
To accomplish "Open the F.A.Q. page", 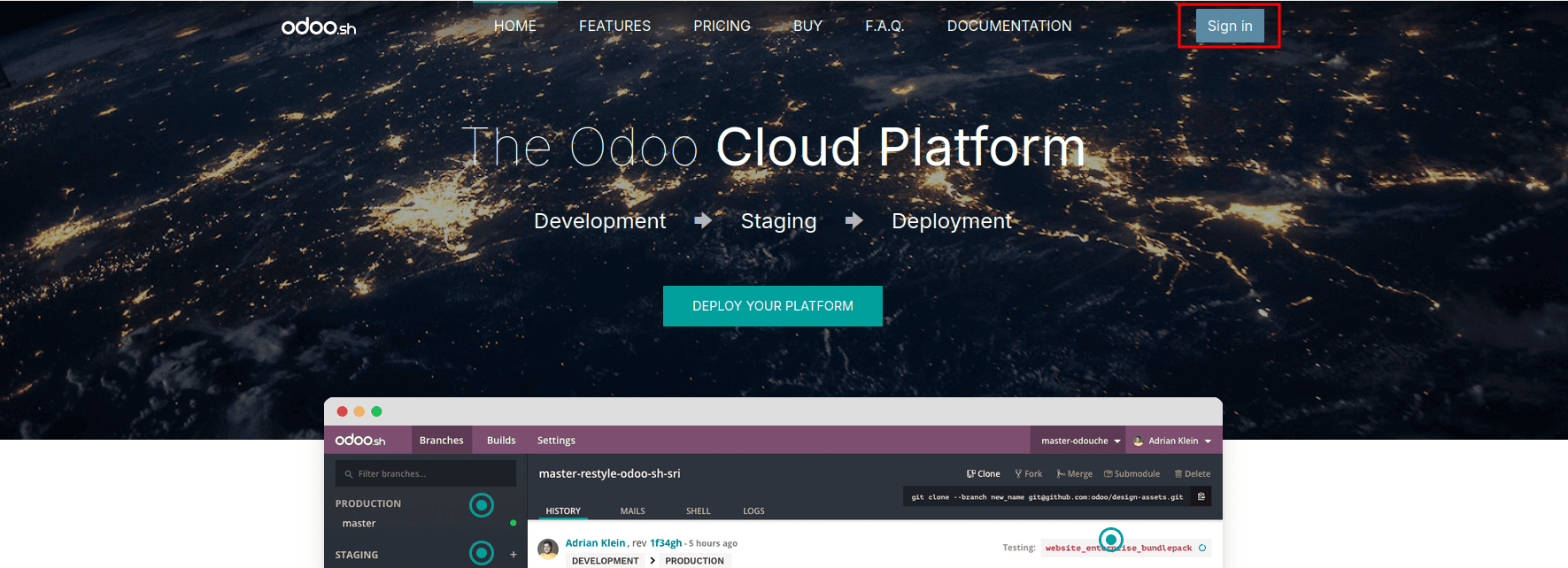I will 884,26.
